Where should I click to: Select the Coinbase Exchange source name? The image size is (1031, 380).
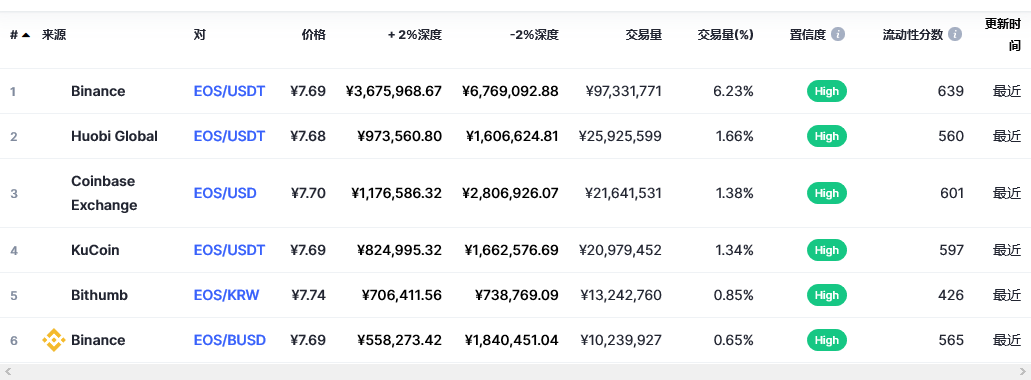pyautogui.click(x=105, y=193)
